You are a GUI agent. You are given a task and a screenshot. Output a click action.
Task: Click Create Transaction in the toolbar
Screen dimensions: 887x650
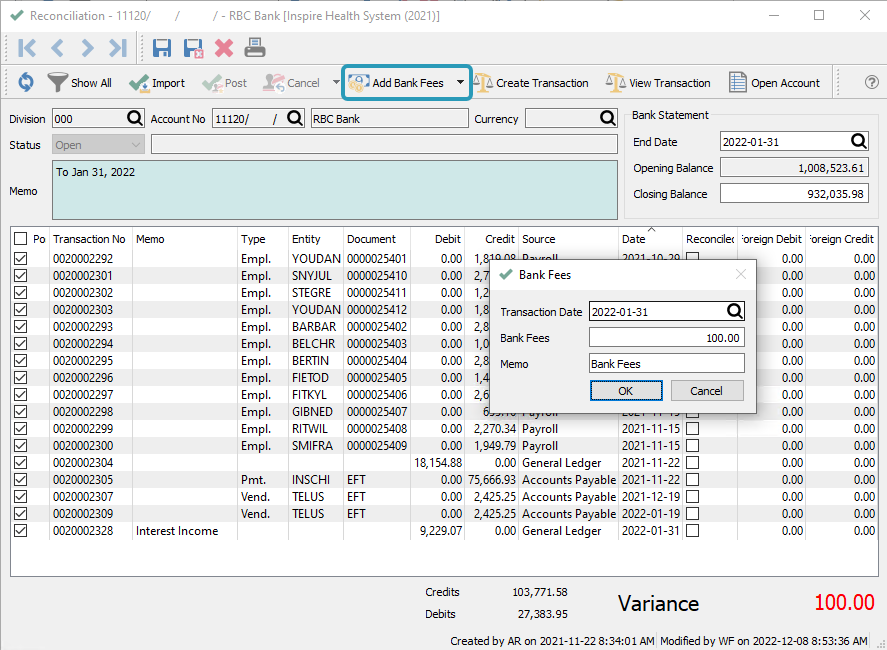(531, 83)
